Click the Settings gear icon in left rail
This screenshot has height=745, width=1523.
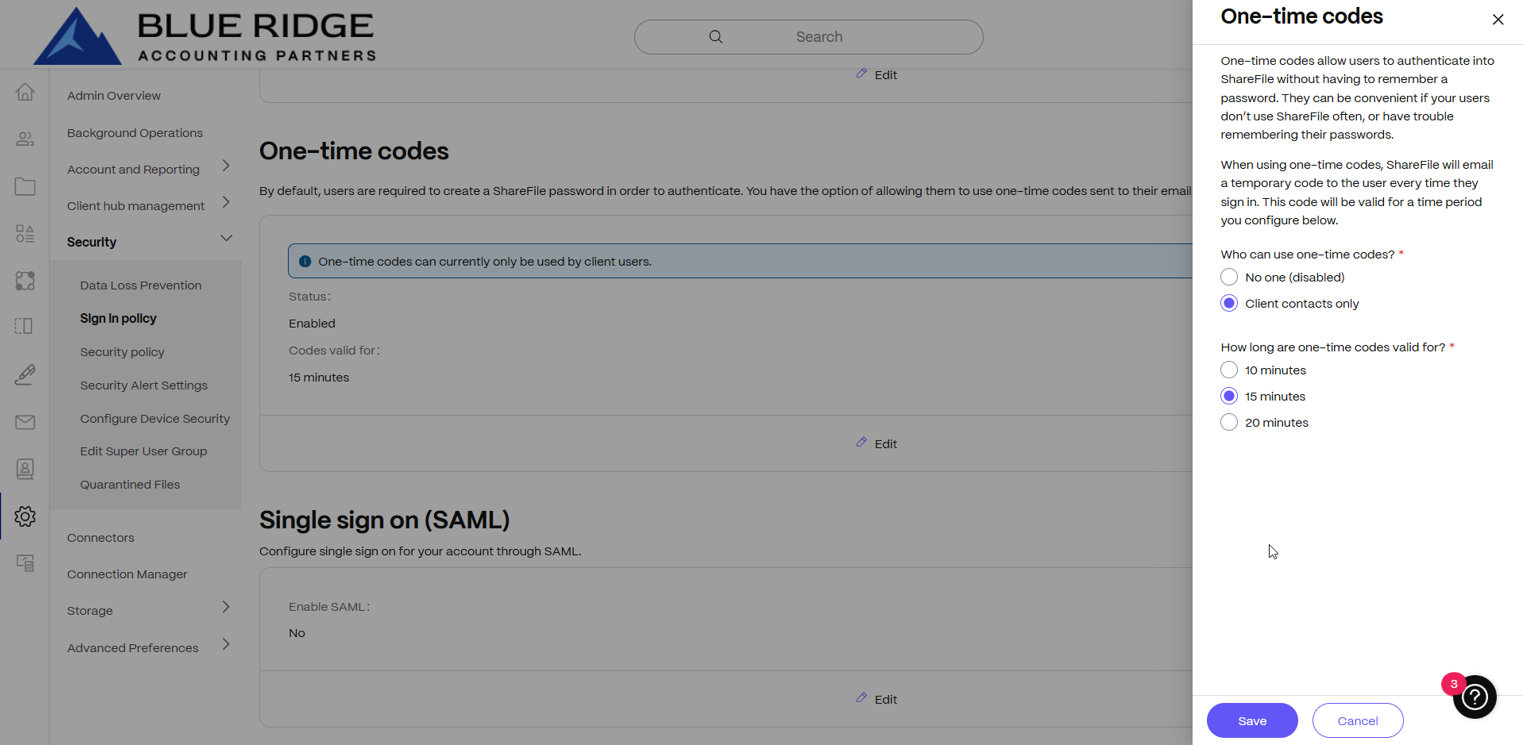tap(25, 516)
